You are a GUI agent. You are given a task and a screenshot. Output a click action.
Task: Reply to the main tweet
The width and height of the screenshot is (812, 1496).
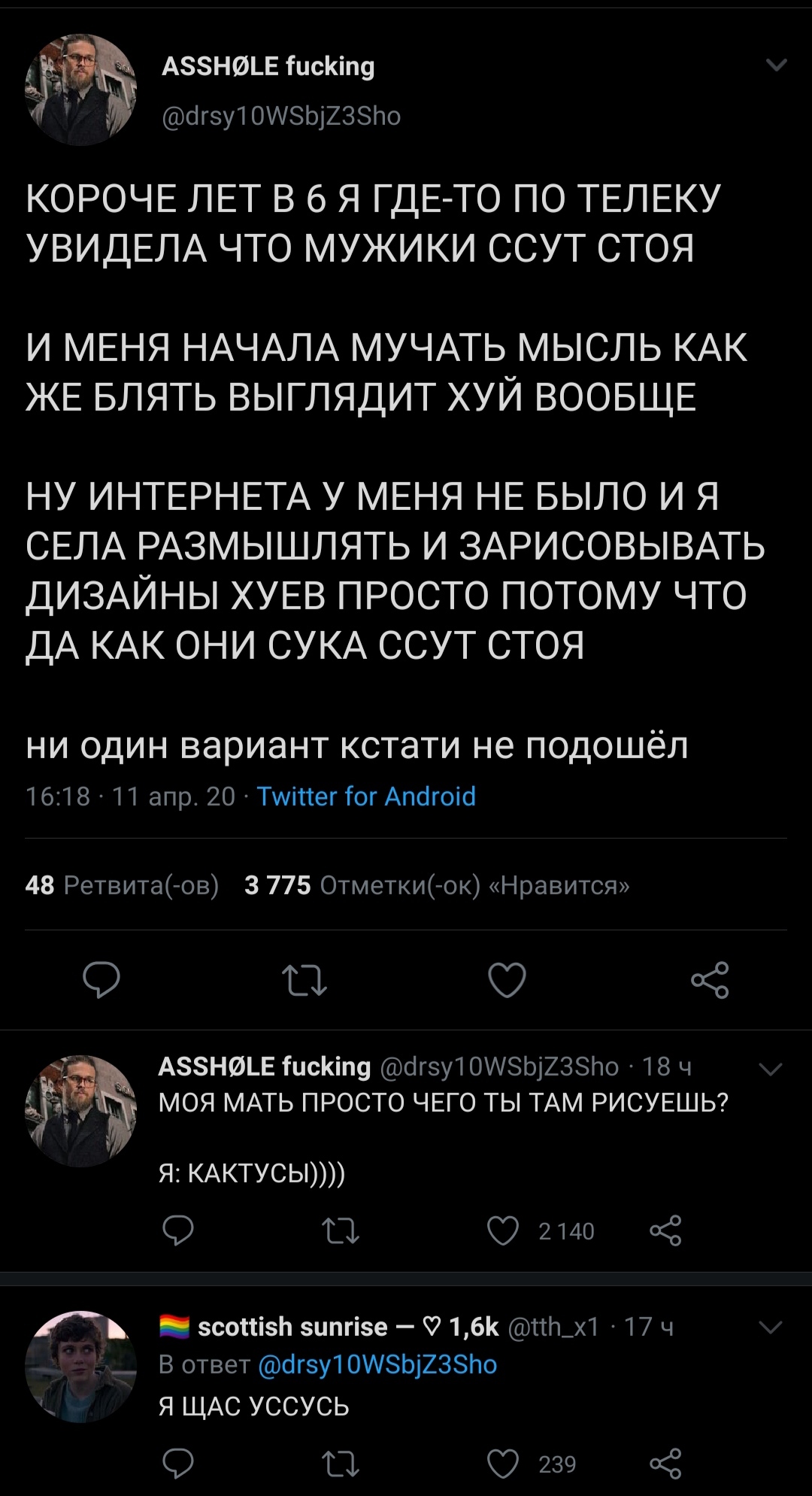pyautogui.click(x=101, y=980)
